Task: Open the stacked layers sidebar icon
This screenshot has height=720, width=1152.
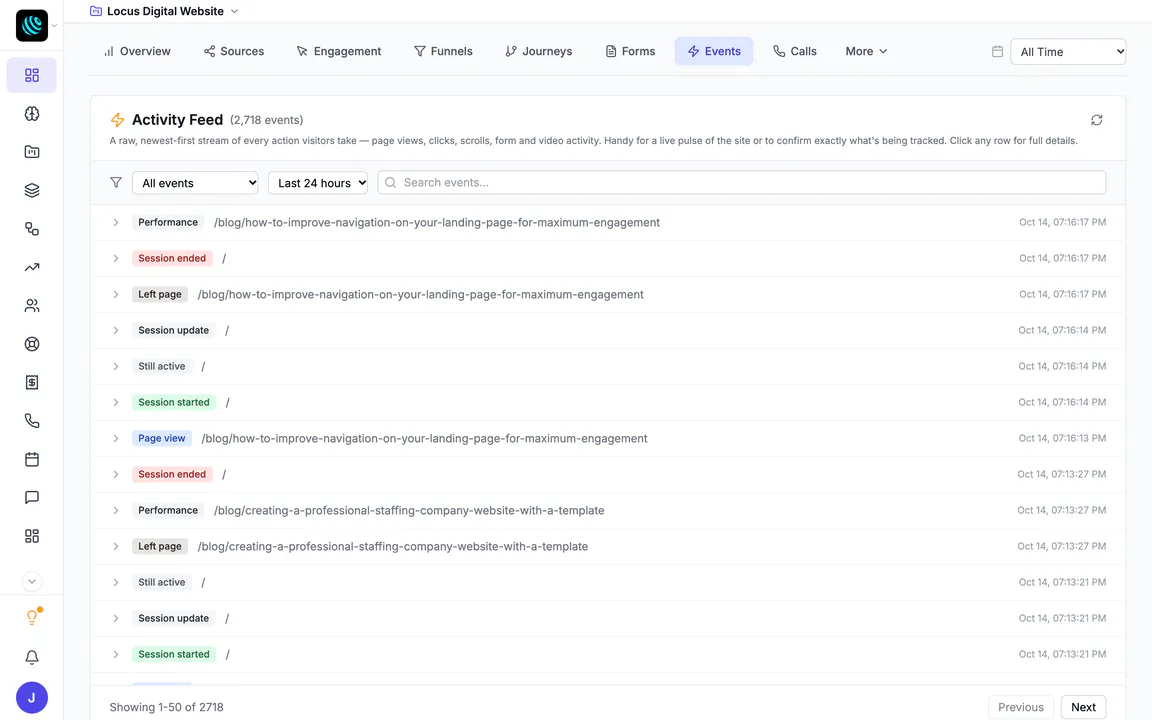Action: pyautogui.click(x=32, y=190)
